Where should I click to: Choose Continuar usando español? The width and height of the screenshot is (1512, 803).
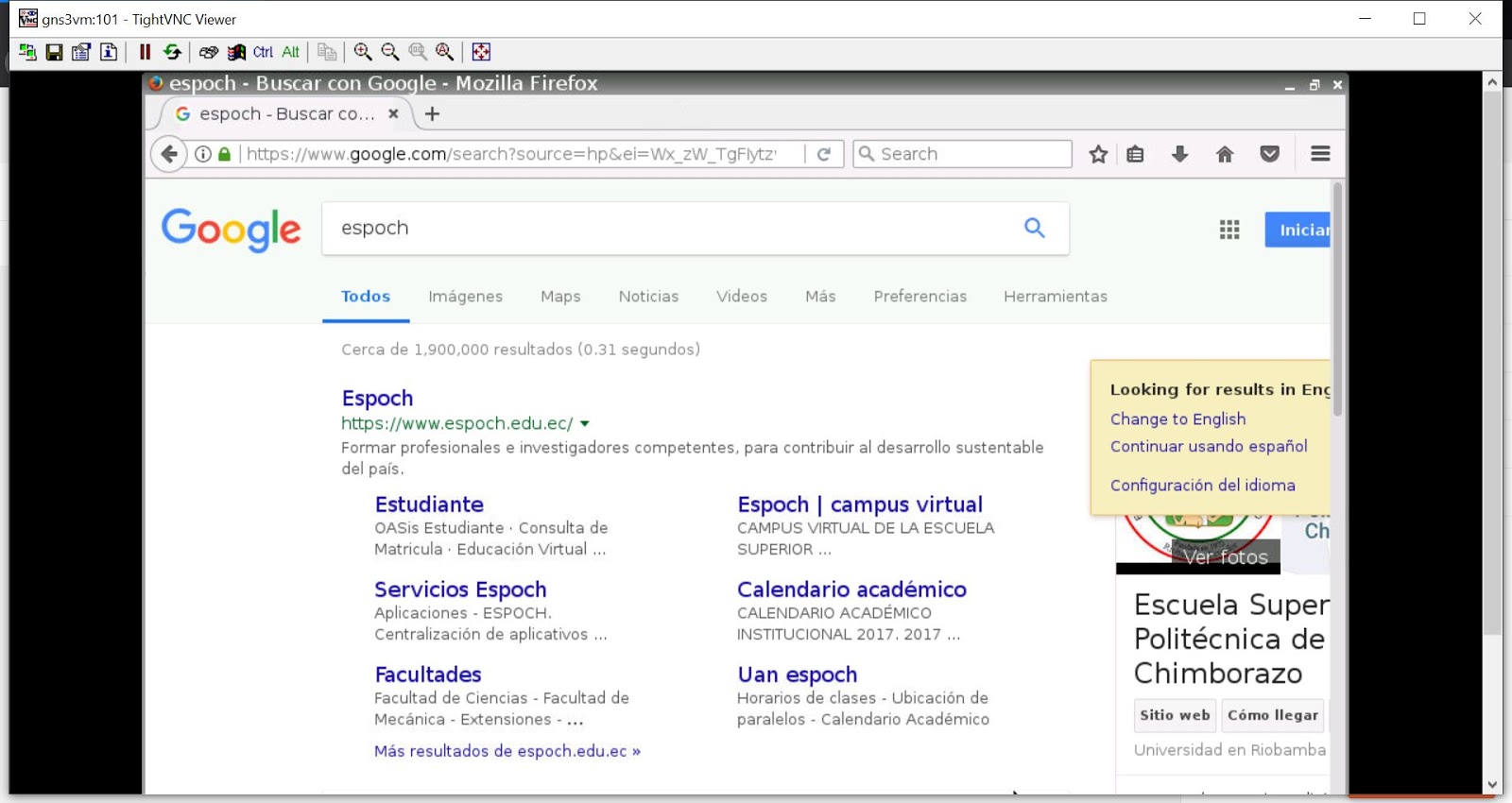(1209, 446)
